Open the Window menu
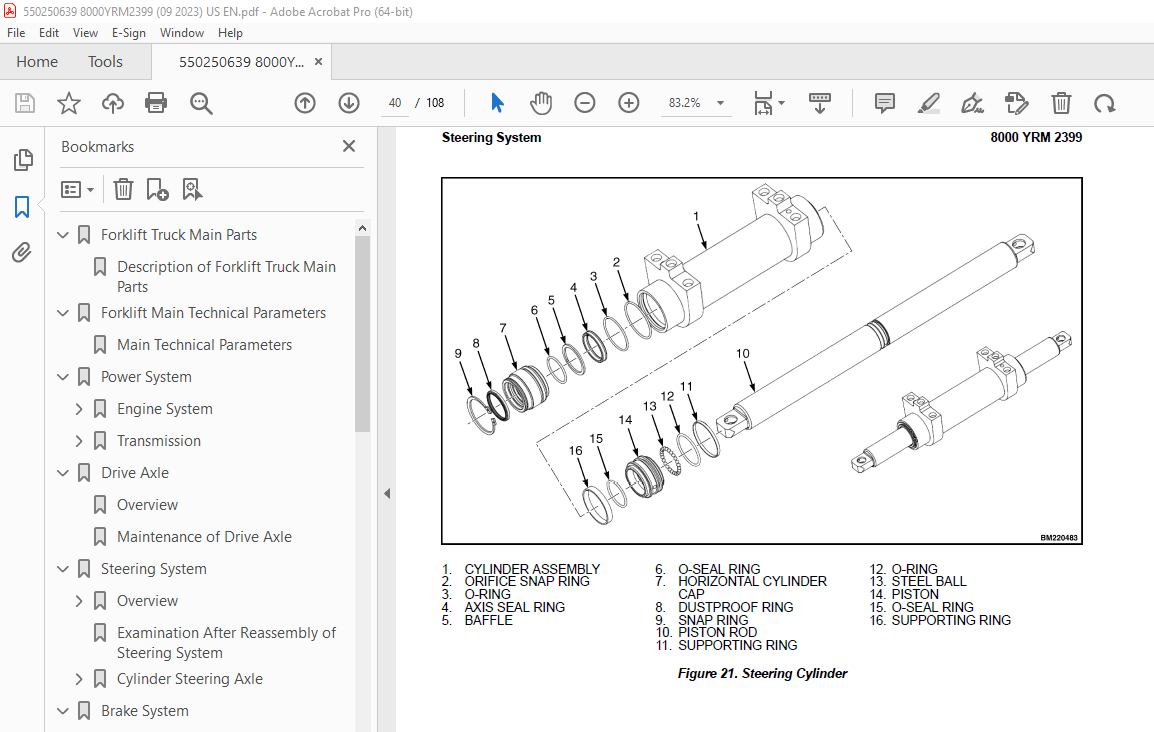1154x732 pixels. click(182, 33)
